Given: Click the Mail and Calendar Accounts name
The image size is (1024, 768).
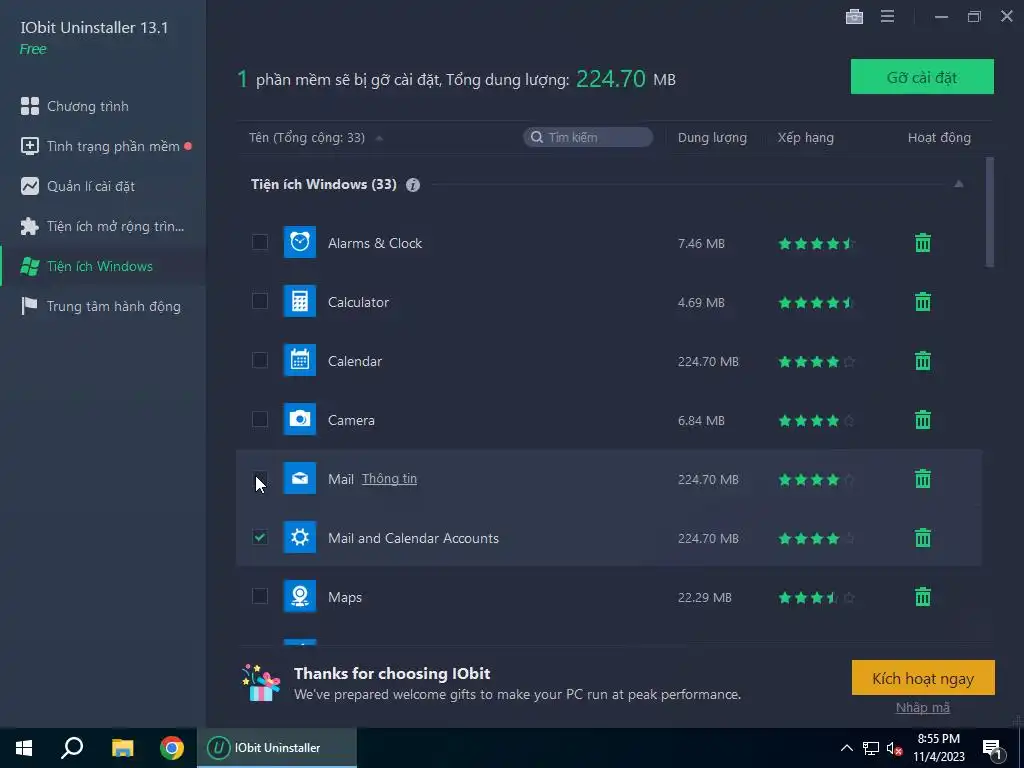Looking at the screenshot, I should pyautogui.click(x=413, y=538).
